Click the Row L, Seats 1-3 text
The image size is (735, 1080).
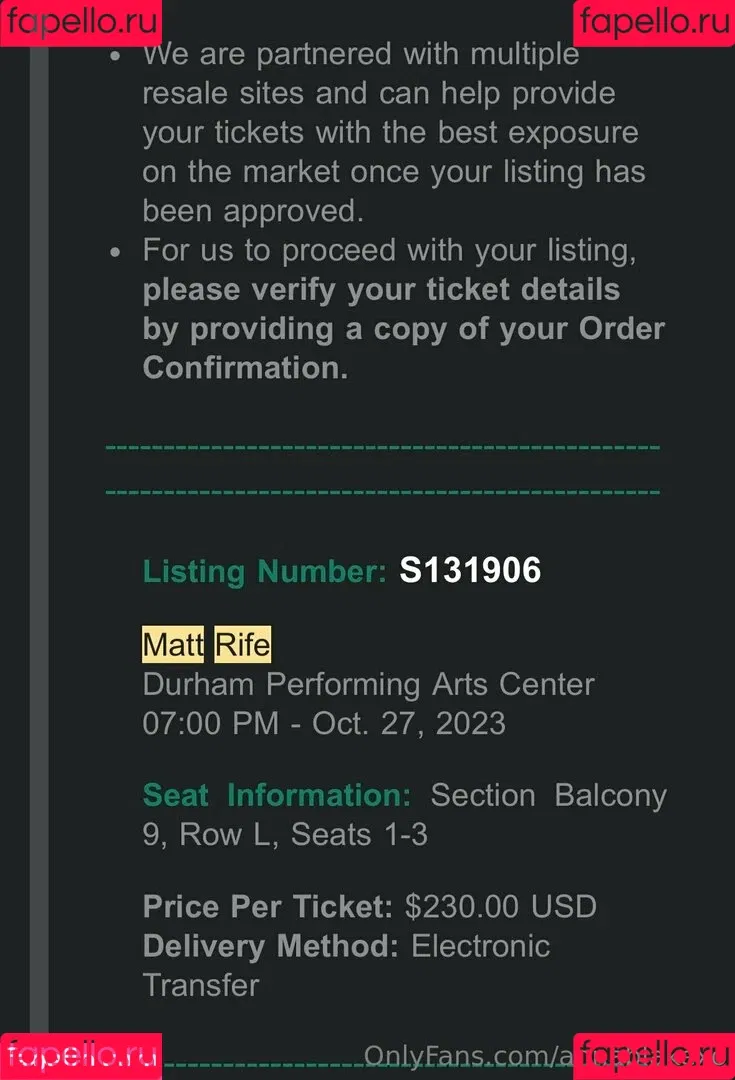[304, 835]
